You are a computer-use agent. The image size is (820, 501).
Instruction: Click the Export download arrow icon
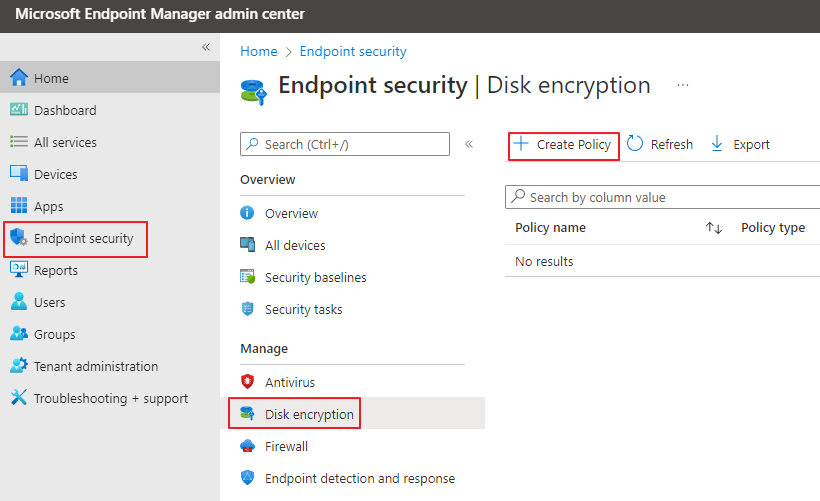click(x=717, y=144)
